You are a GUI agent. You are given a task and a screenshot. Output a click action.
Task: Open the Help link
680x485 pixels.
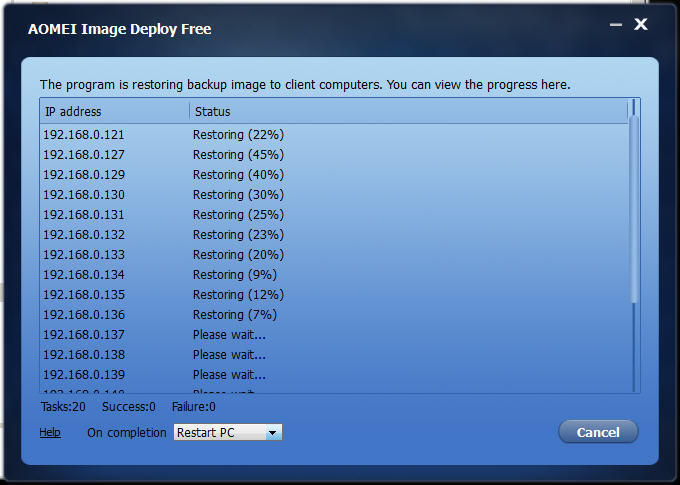coord(50,432)
